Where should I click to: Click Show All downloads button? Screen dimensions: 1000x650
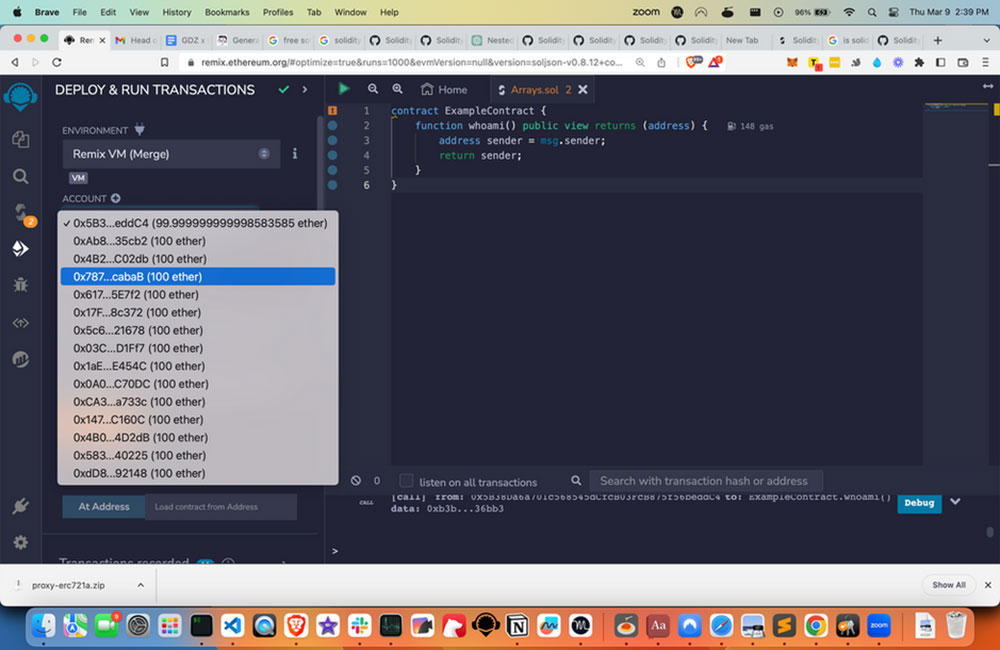(948, 585)
